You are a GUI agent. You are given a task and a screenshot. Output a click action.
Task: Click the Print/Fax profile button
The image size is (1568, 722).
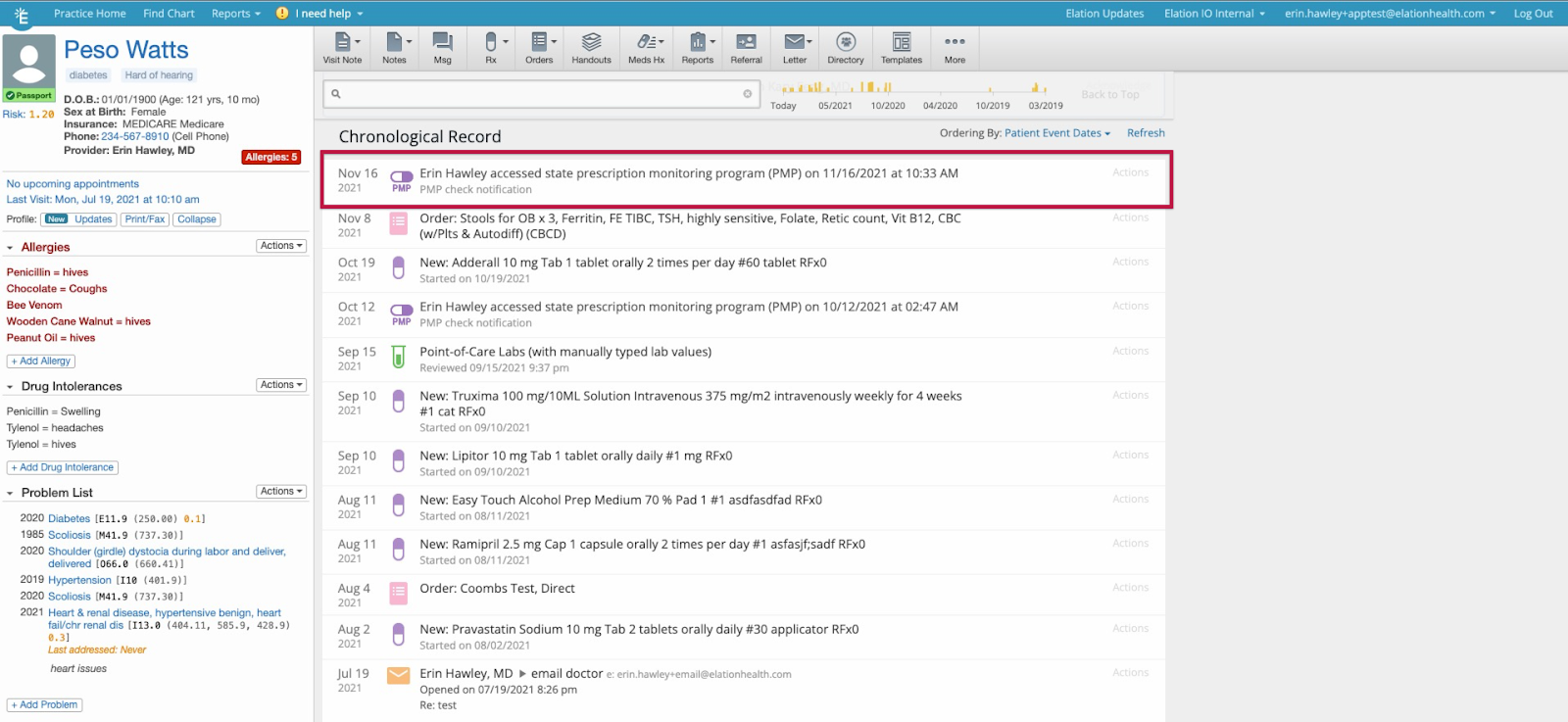pos(145,219)
